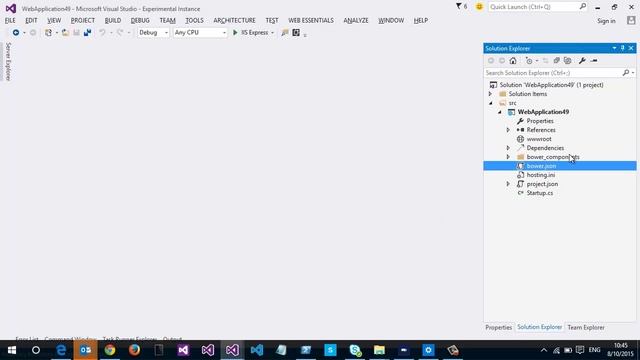Start debugging with the IIS Express play button

click(235, 33)
